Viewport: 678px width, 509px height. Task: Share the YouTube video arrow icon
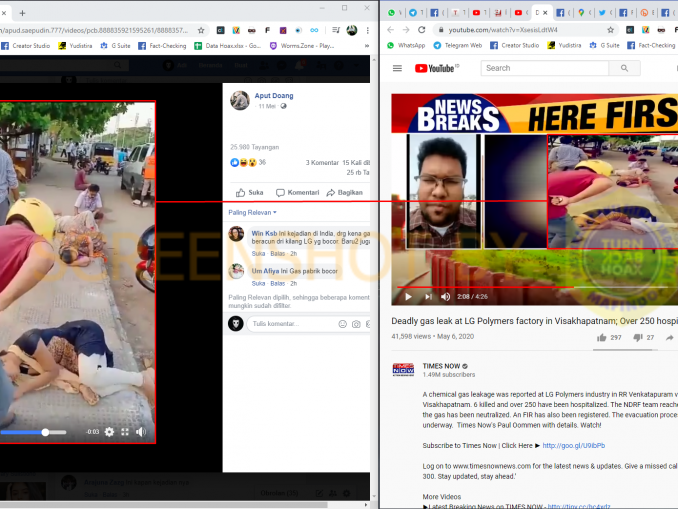[669, 337]
